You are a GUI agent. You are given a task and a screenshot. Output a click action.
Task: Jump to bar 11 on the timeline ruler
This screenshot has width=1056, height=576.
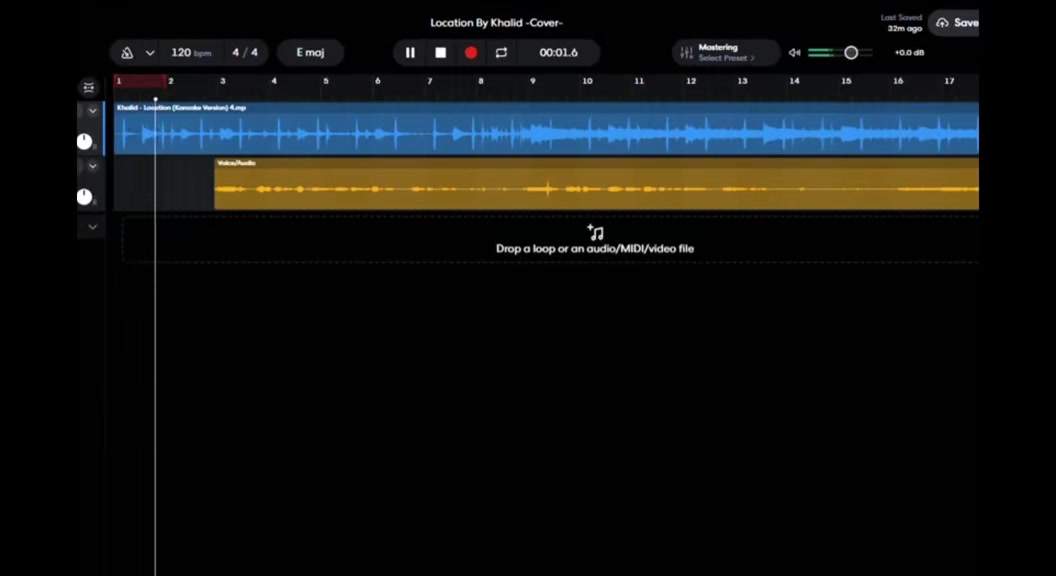click(x=639, y=81)
